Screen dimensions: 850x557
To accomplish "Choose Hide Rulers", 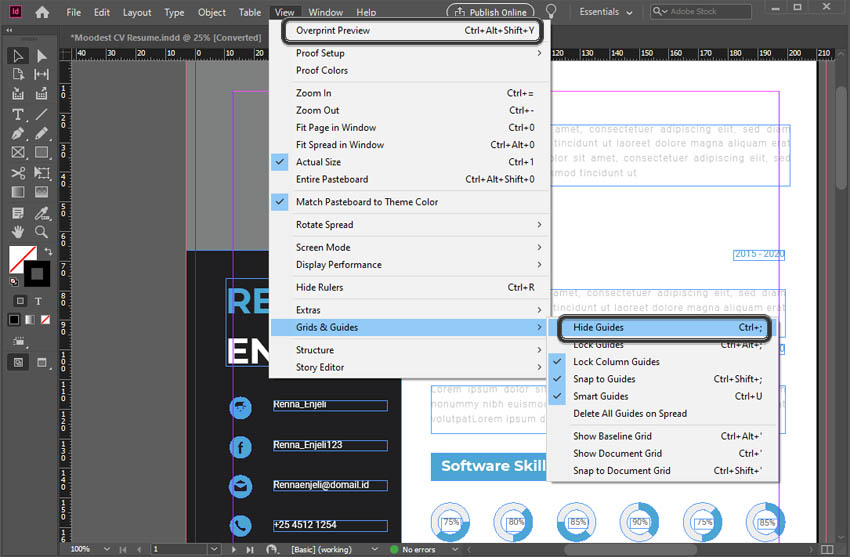I will tap(410, 288).
